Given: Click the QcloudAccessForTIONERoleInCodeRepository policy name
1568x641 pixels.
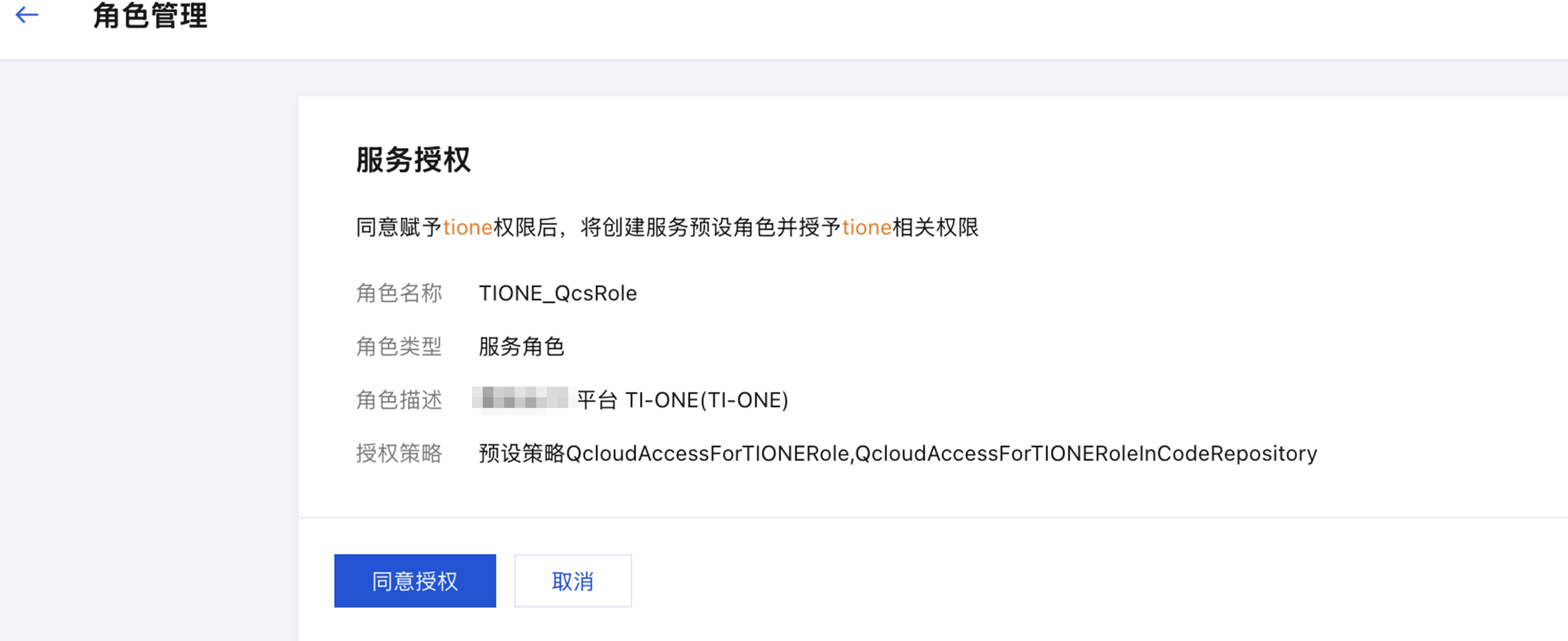Looking at the screenshot, I should click(1086, 454).
